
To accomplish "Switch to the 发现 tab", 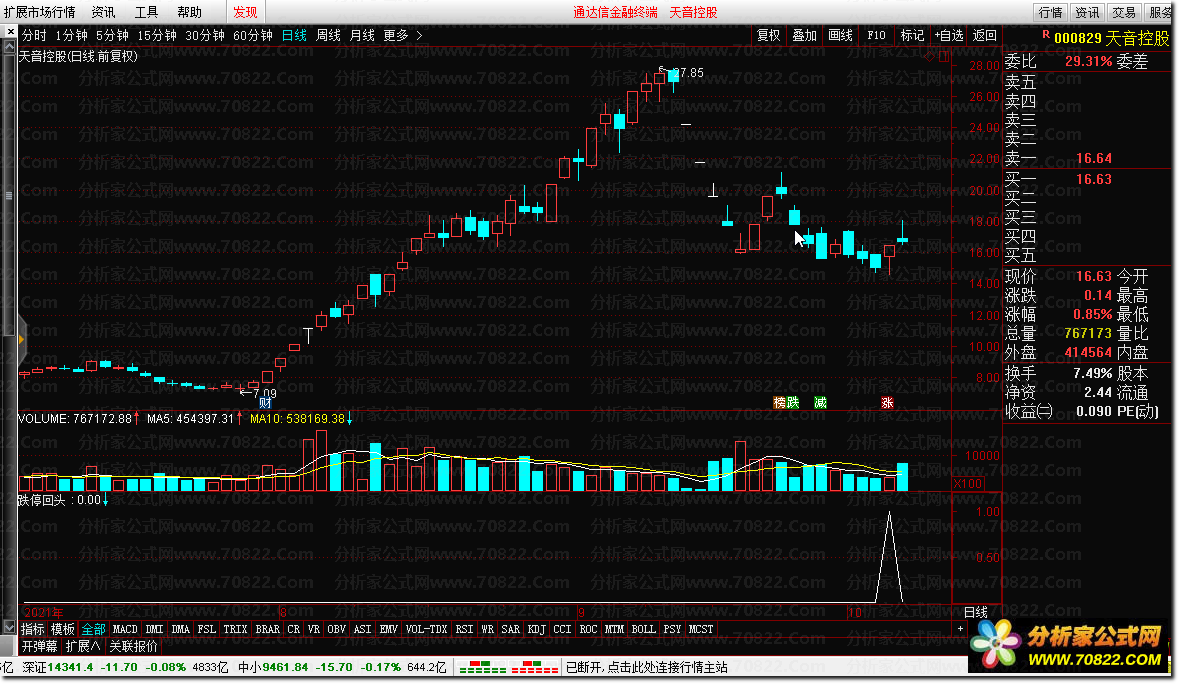I will (x=245, y=12).
